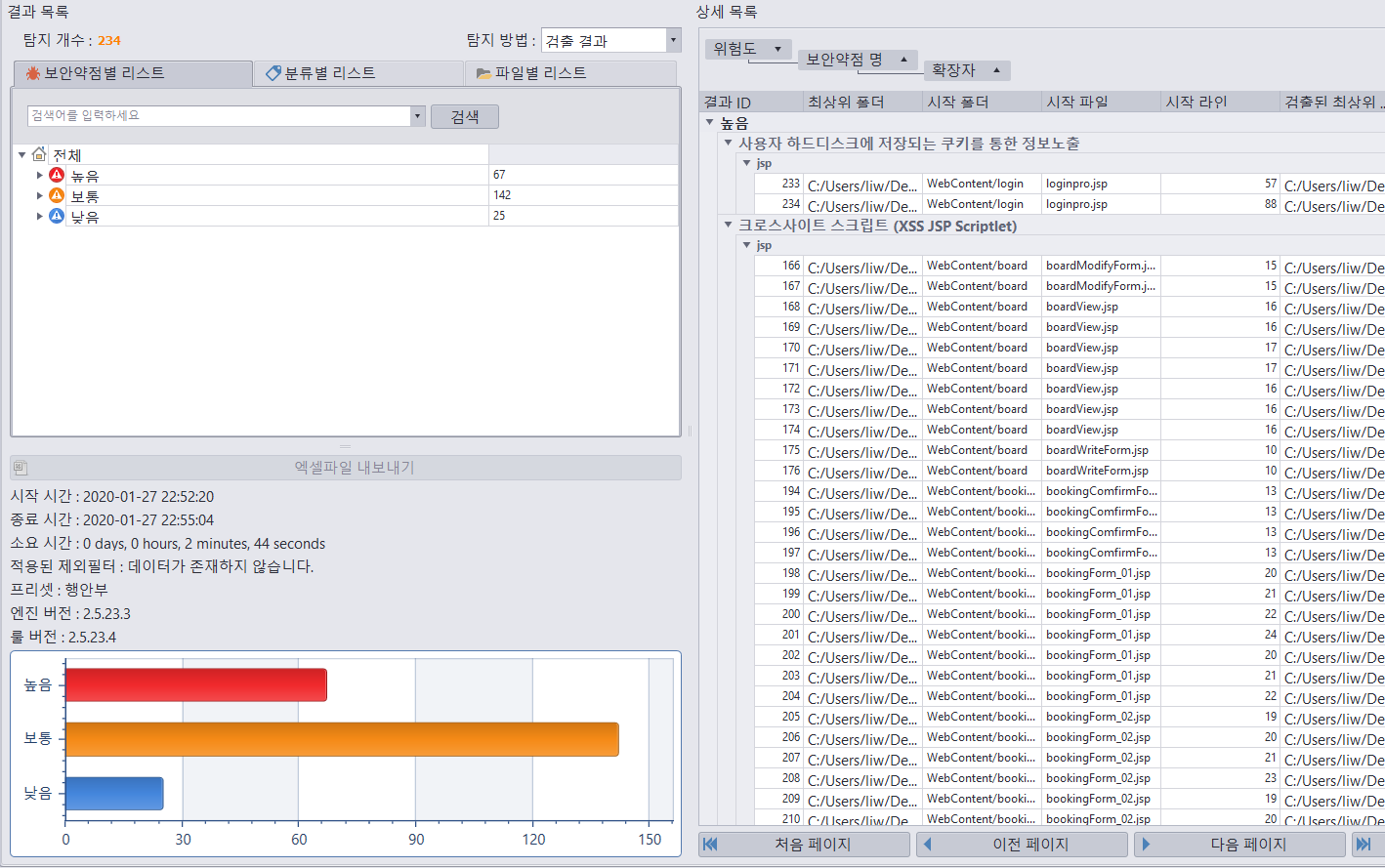The height and width of the screenshot is (868, 1385).
Task: Click the red high-severity 높음 warning icon
Action: 57,175
